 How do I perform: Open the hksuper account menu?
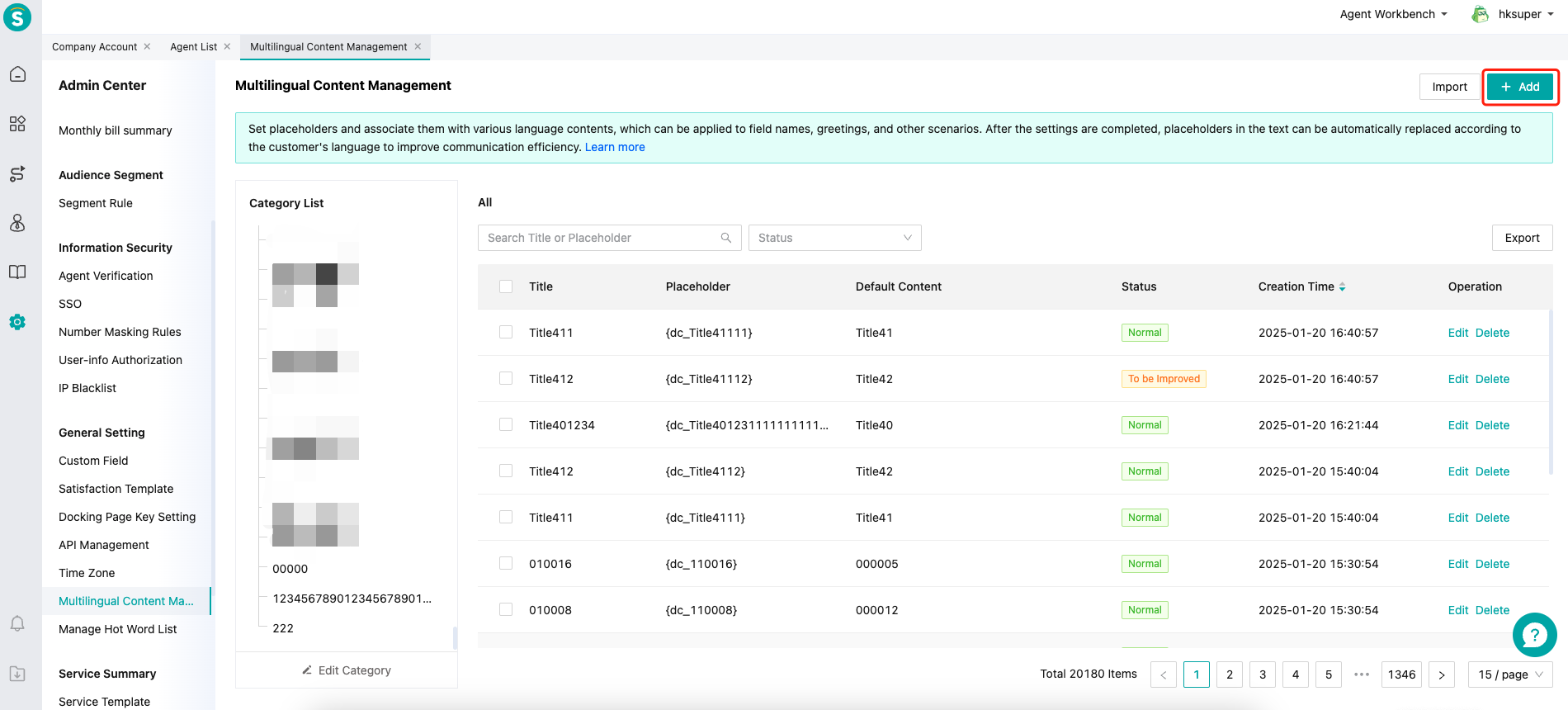[x=1526, y=14]
